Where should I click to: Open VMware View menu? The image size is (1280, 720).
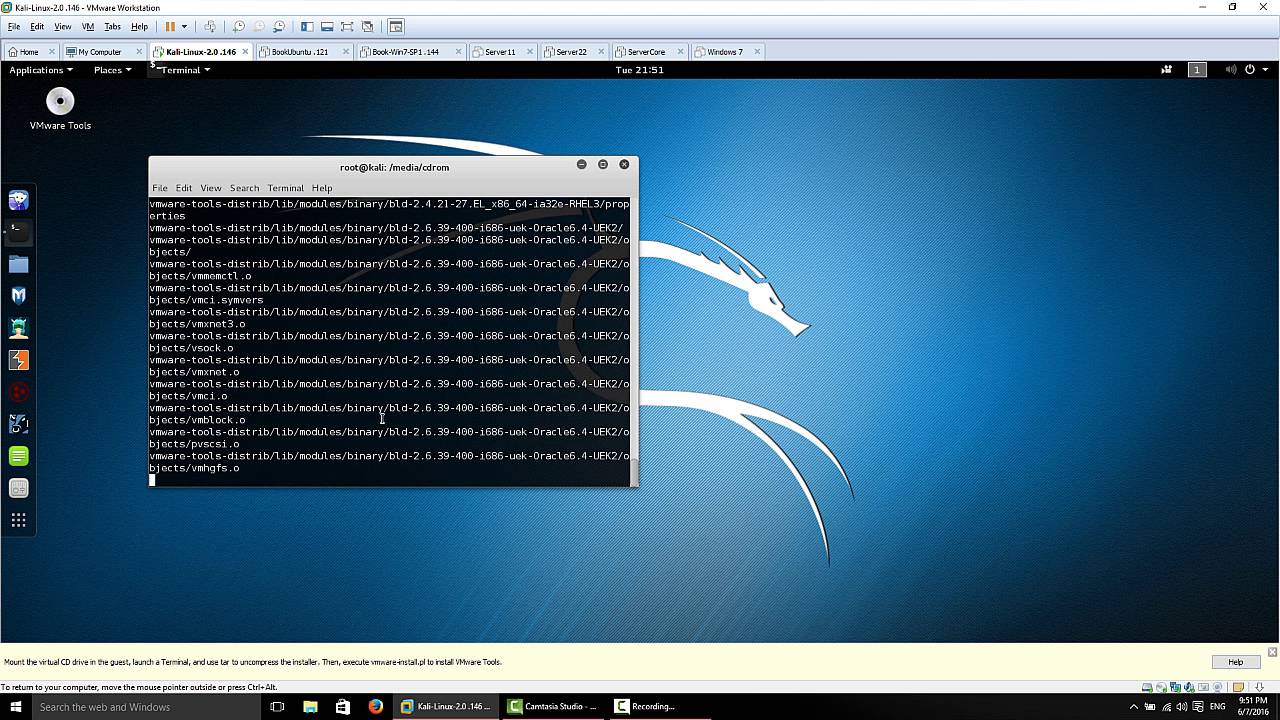pyautogui.click(x=62, y=26)
